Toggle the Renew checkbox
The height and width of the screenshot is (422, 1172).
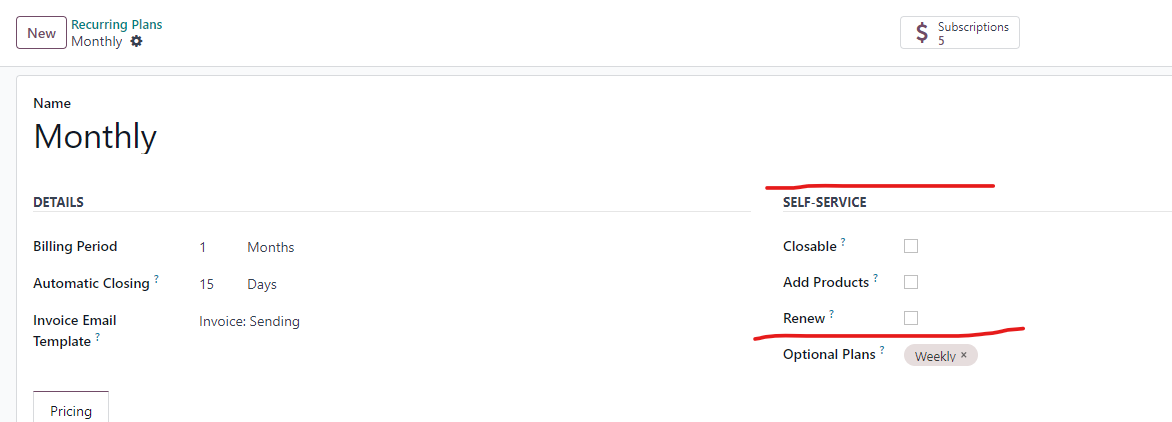coord(910,318)
